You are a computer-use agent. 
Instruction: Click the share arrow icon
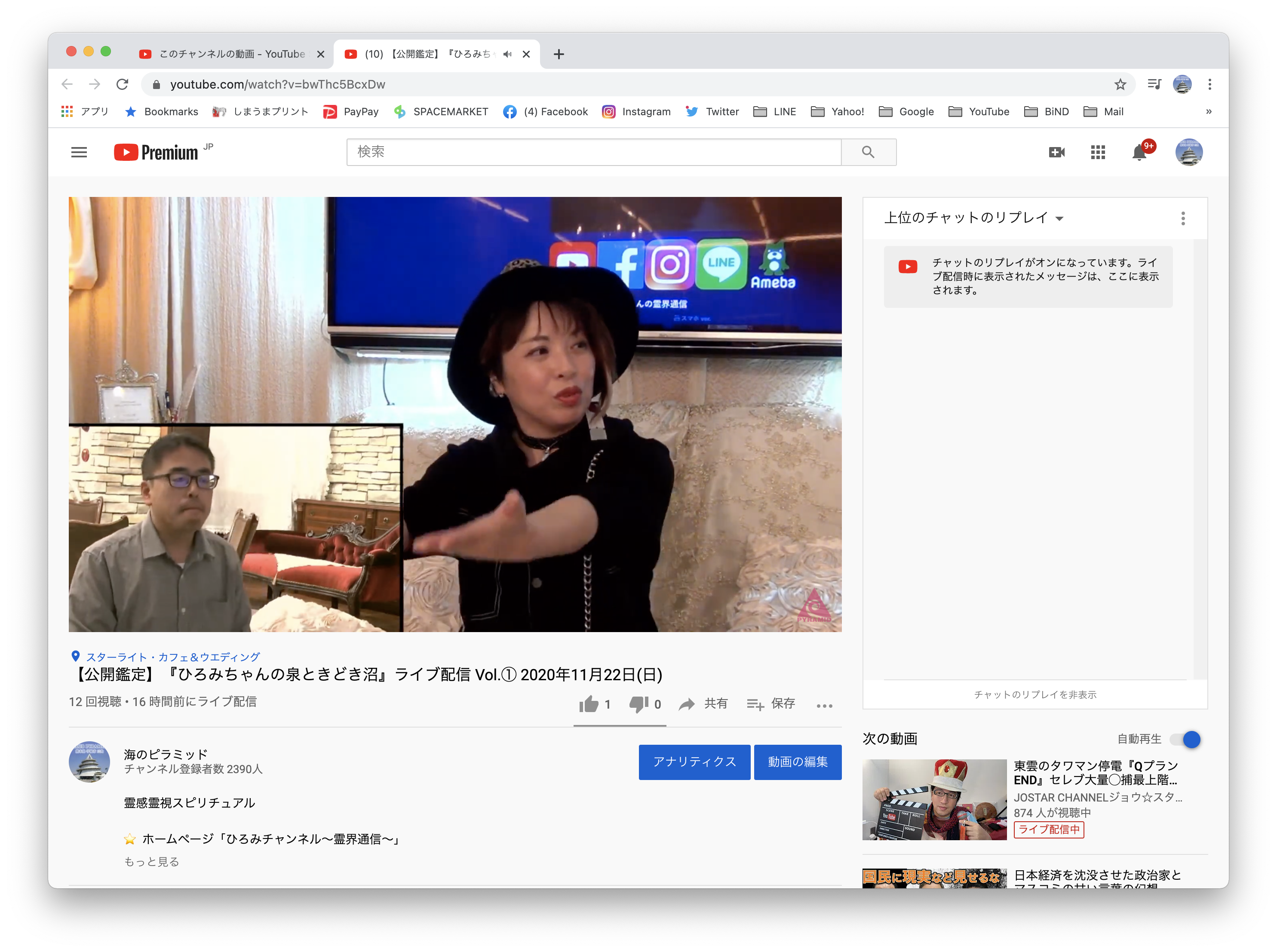click(x=686, y=703)
